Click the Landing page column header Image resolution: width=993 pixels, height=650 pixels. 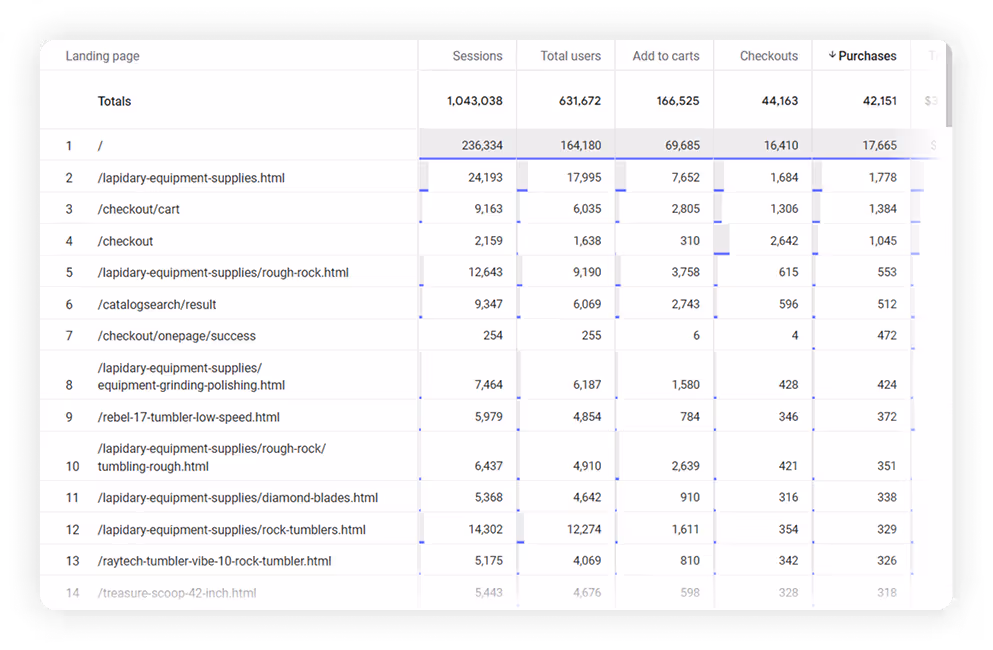[103, 56]
